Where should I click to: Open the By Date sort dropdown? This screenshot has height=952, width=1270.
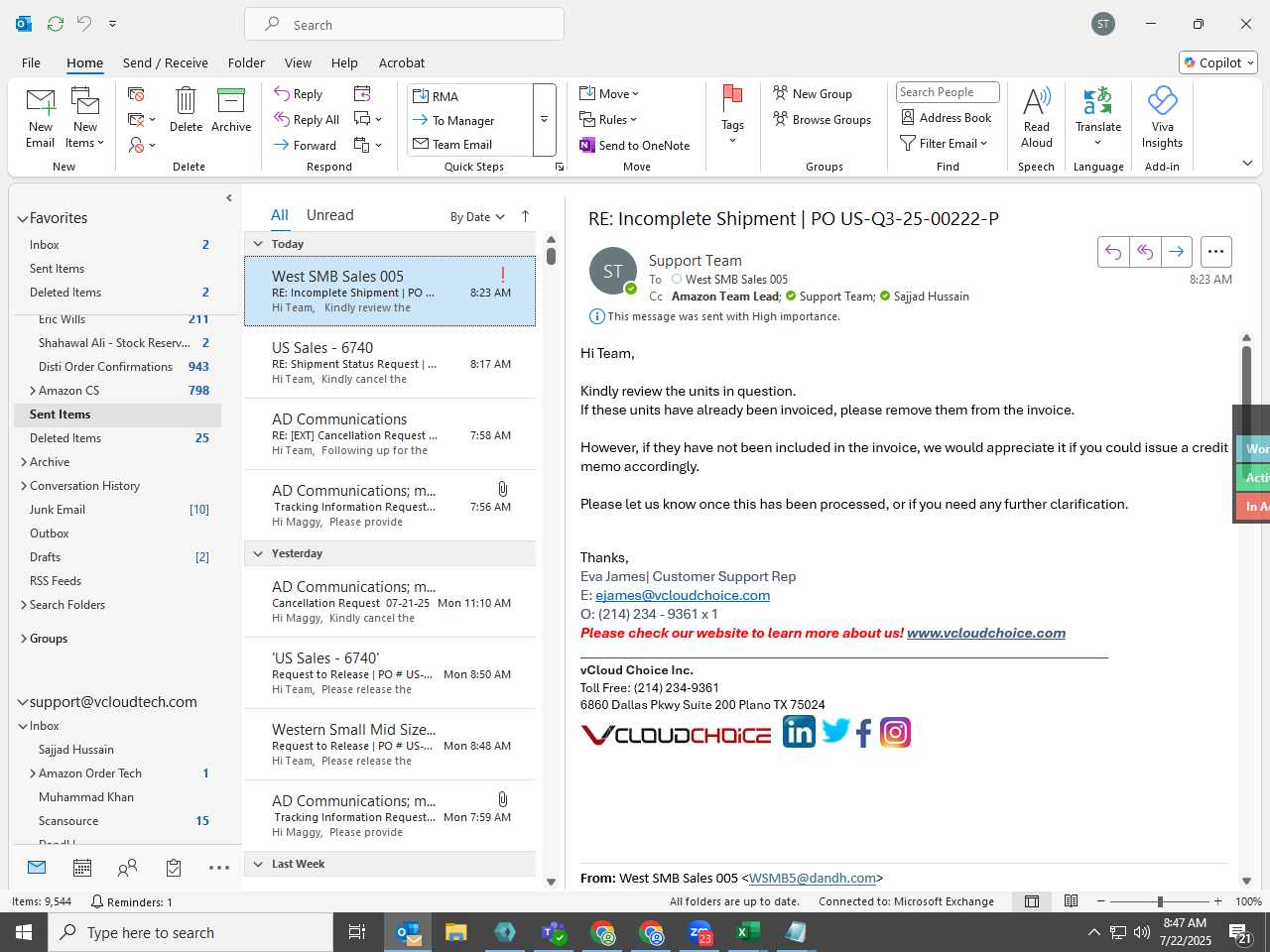[477, 217]
